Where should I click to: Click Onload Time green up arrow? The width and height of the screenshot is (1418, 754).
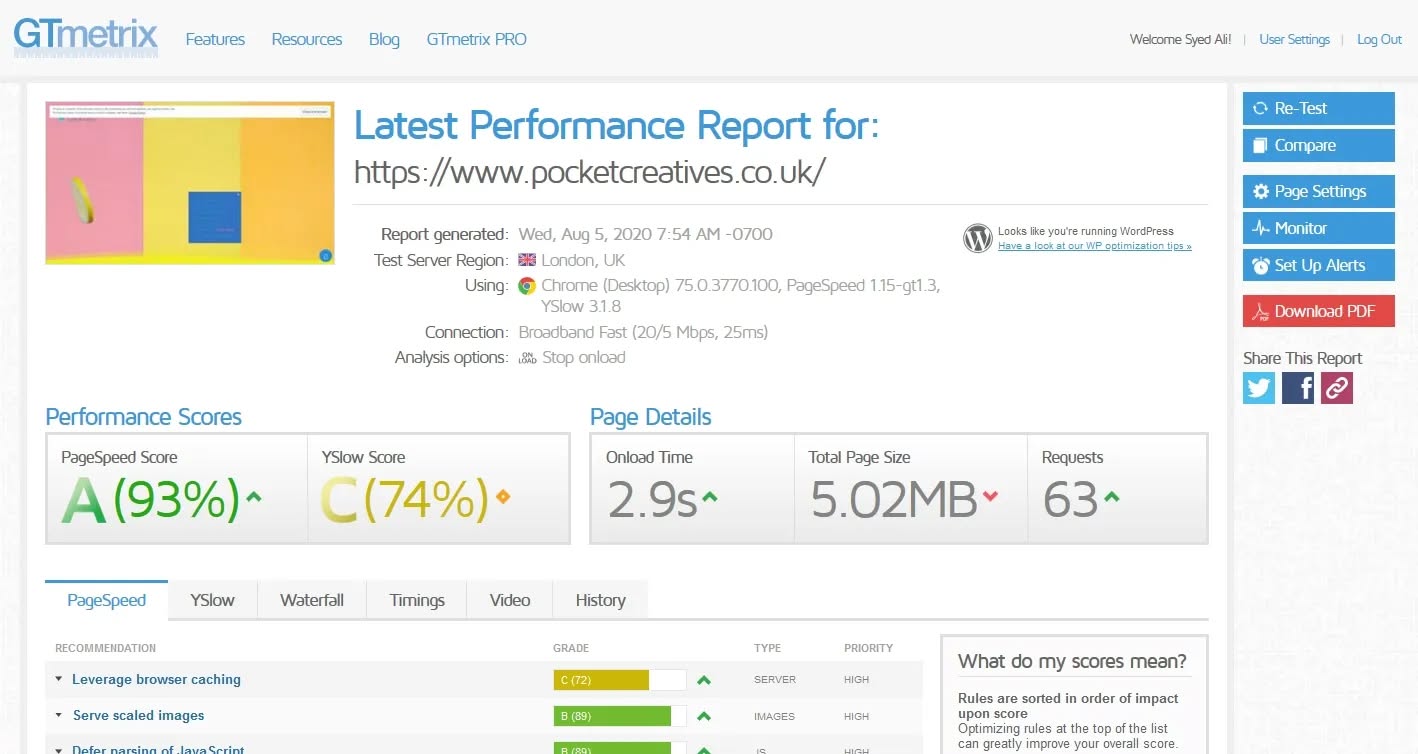tap(710, 496)
